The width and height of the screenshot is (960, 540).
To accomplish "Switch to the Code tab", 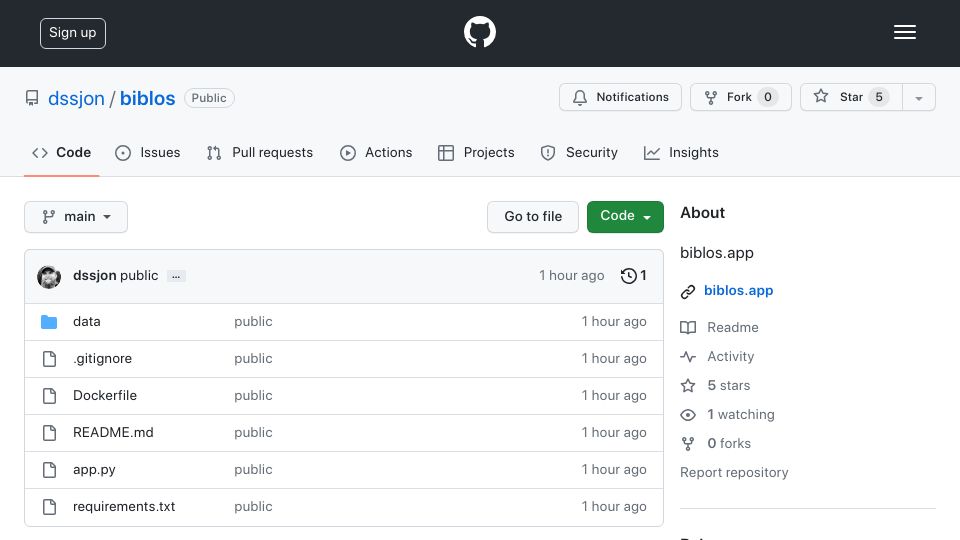I will point(61,153).
